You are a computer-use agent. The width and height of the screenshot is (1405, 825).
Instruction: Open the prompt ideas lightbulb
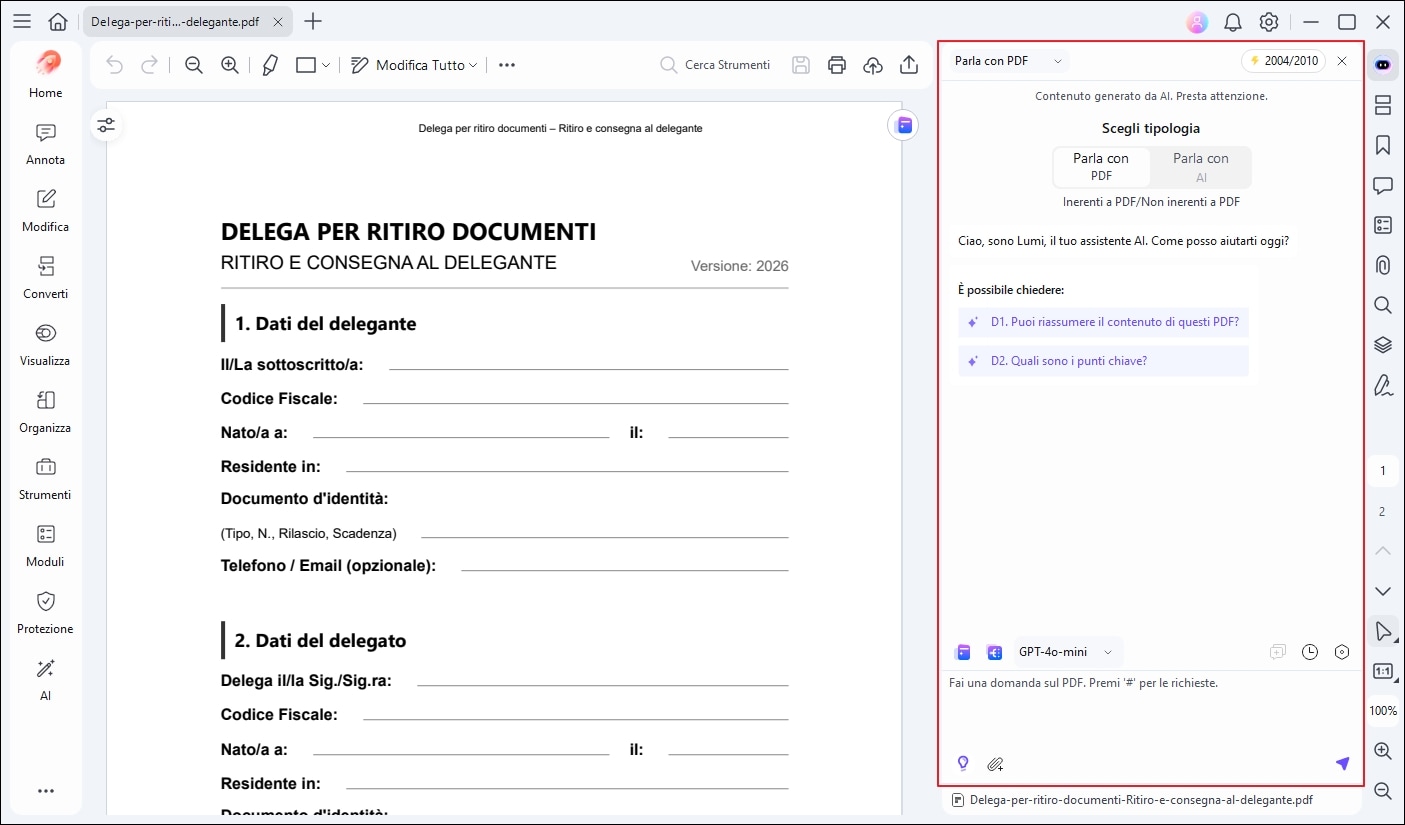click(963, 764)
